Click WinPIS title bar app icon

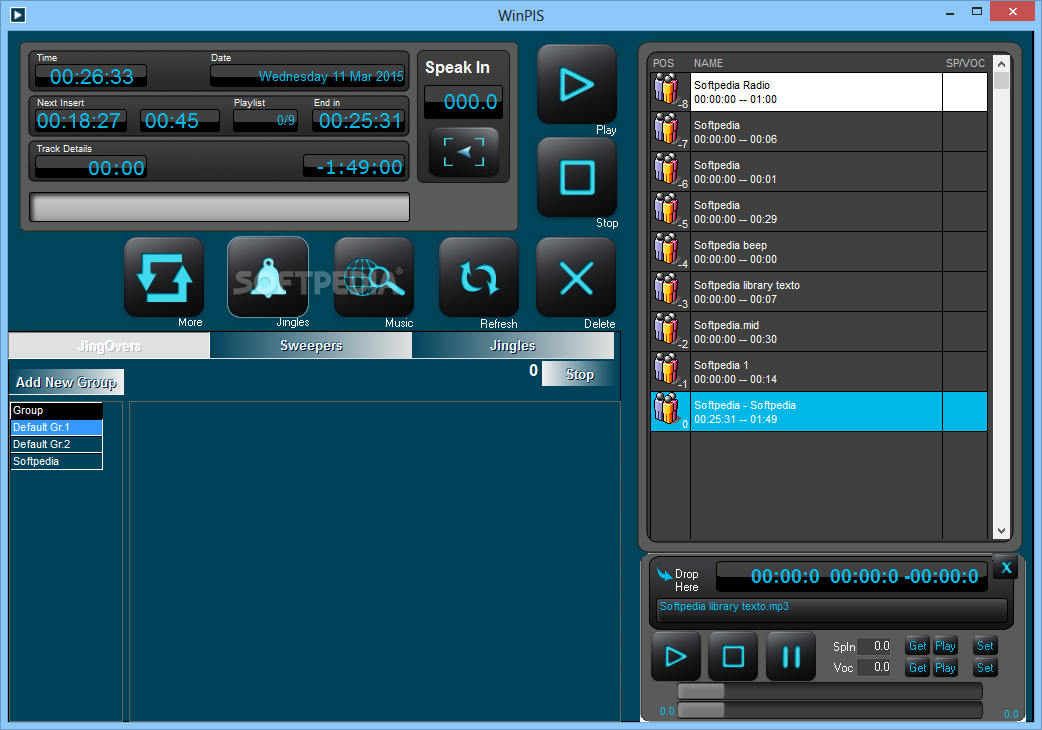pos(18,14)
